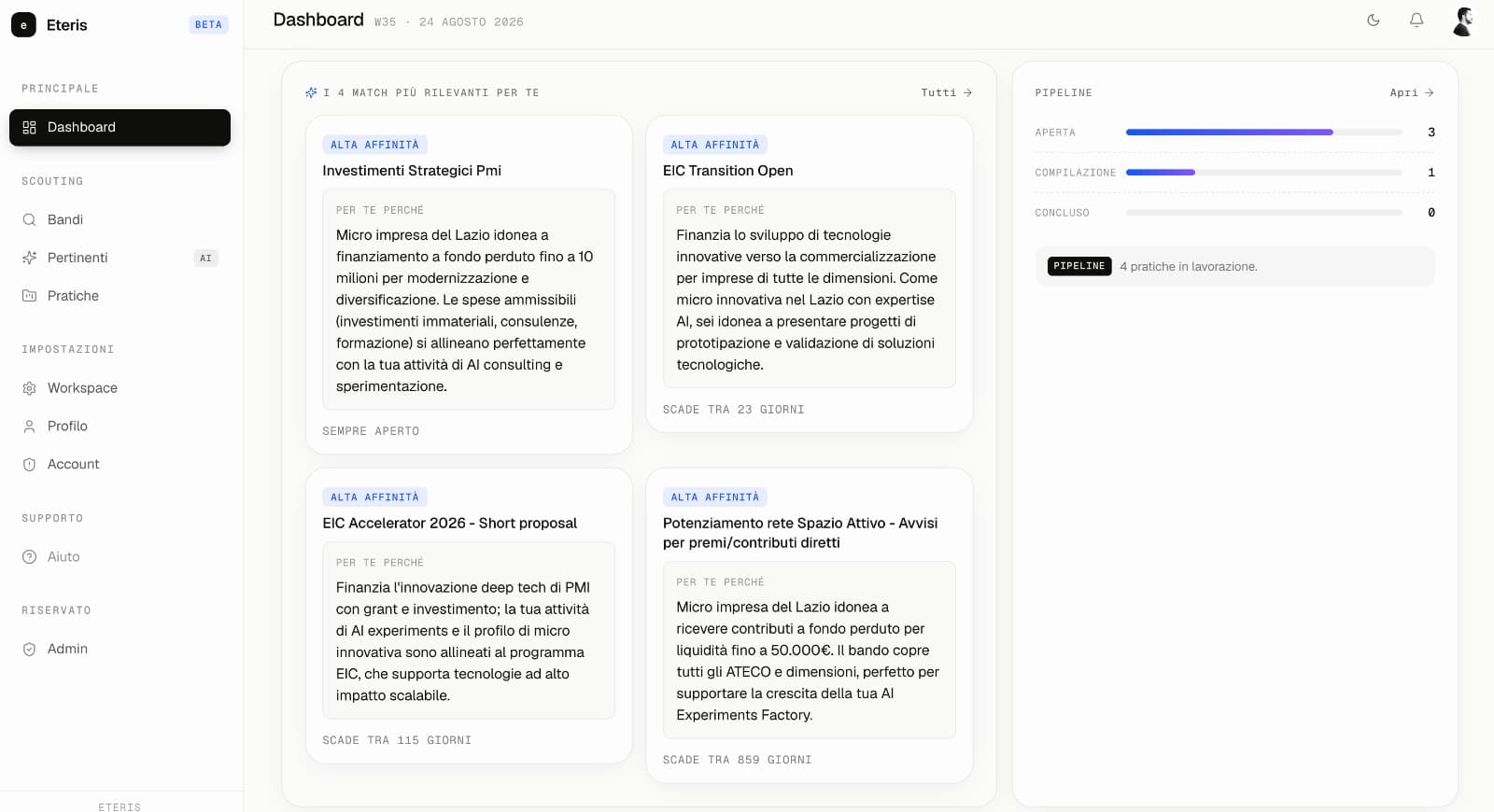Click the 'SCADE TRA 115 GIORNI' deadline text
1494x812 pixels.
click(397, 740)
